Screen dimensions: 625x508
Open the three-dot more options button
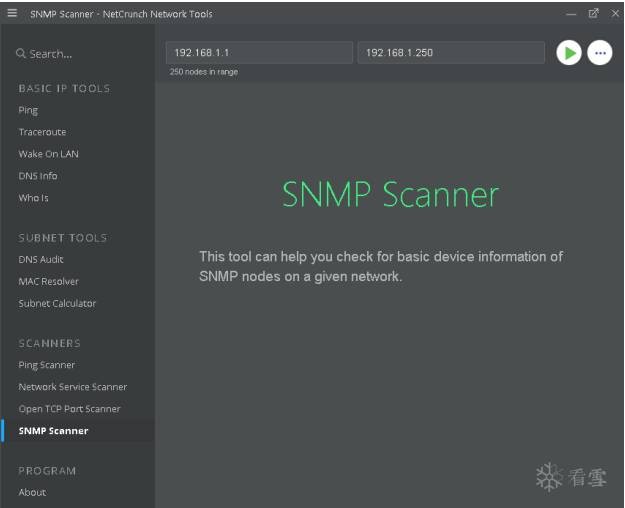[600, 53]
